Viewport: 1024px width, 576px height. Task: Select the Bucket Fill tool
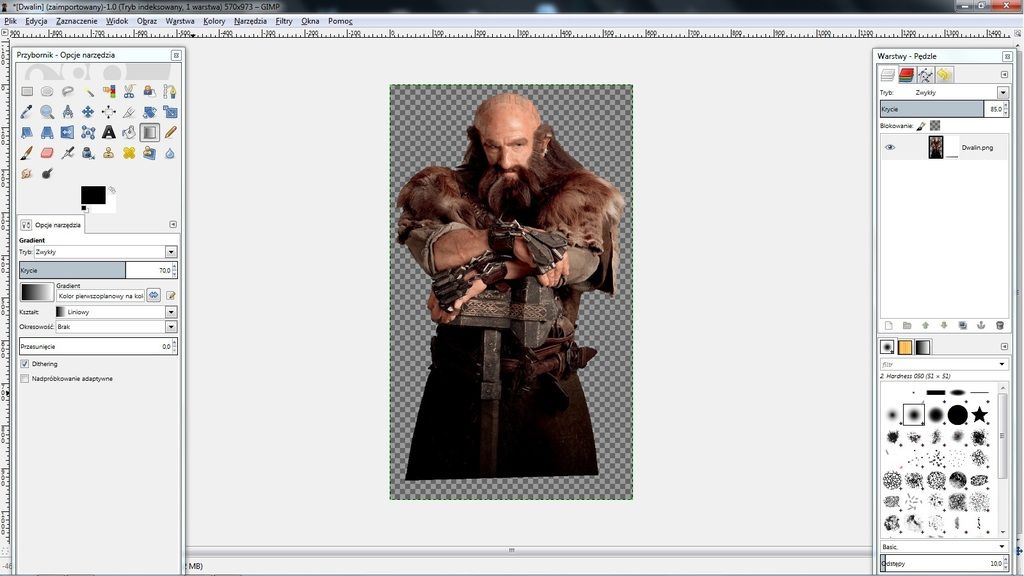pyautogui.click(x=129, y=132)
